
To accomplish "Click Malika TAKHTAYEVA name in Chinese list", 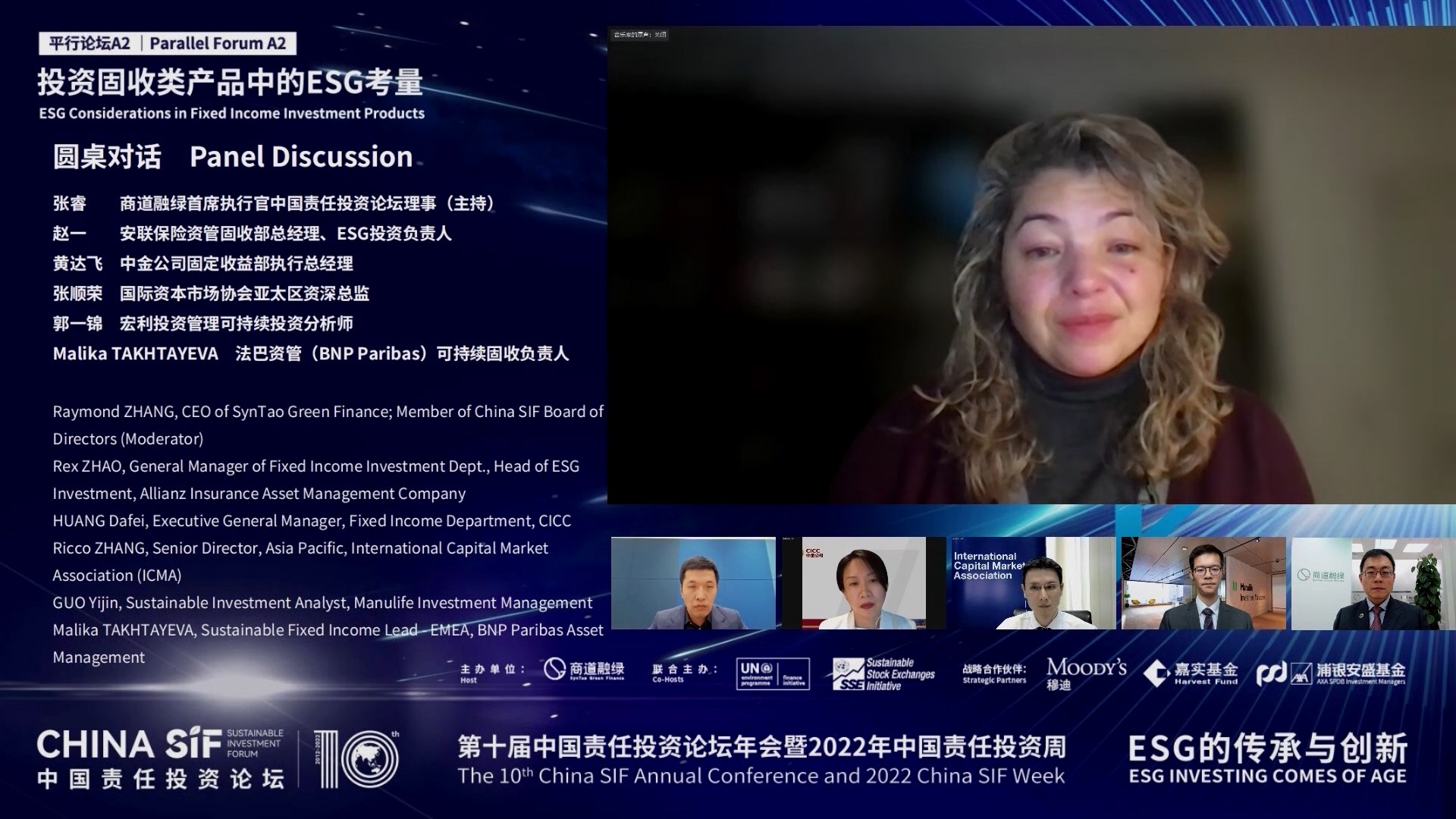I will (136, 354).
